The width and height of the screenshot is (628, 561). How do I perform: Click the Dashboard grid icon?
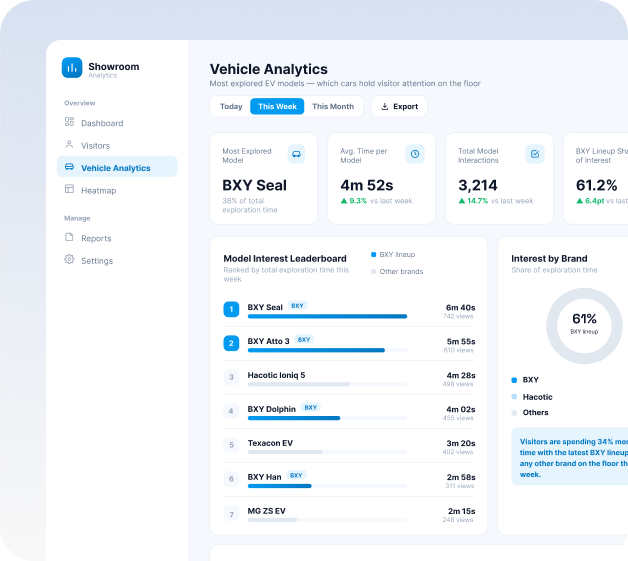click(x=69, y=122)
